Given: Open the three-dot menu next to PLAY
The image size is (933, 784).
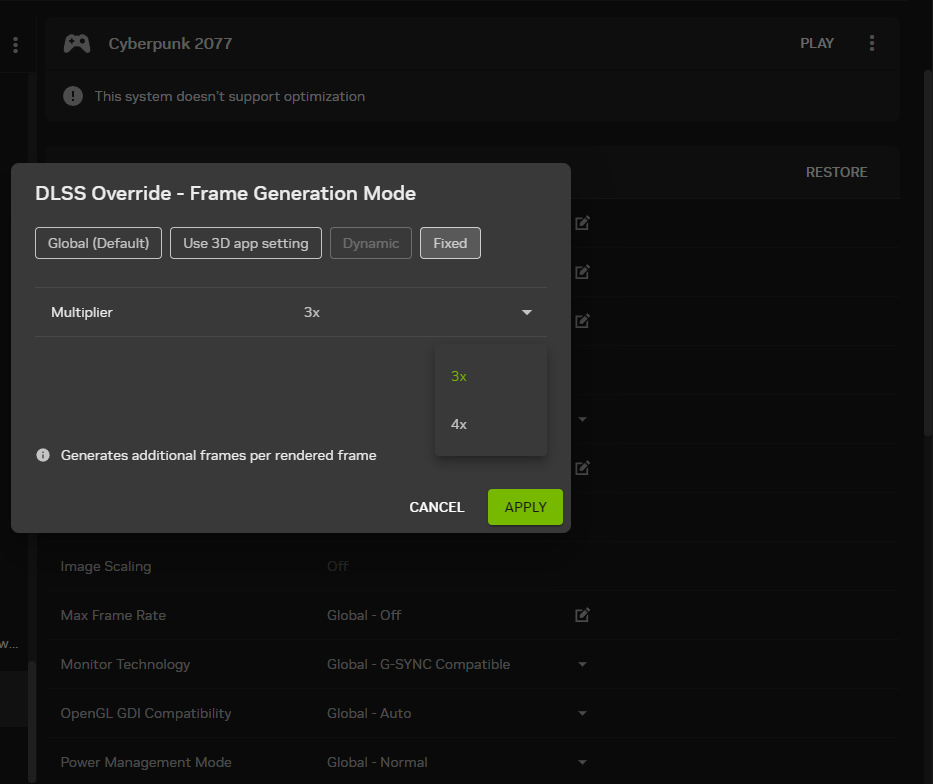Looking at the screenshot, I should tap(872, 44).
